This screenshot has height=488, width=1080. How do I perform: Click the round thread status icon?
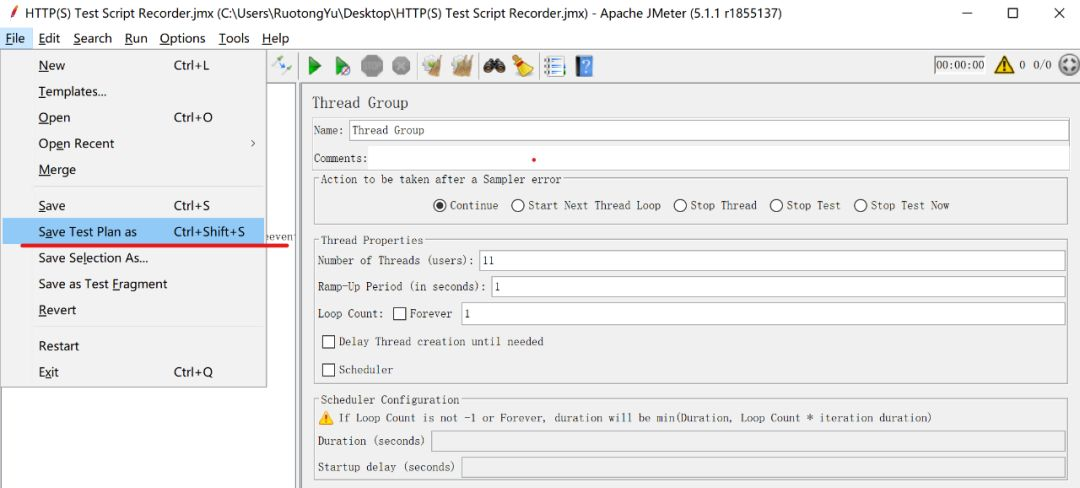1068,65
